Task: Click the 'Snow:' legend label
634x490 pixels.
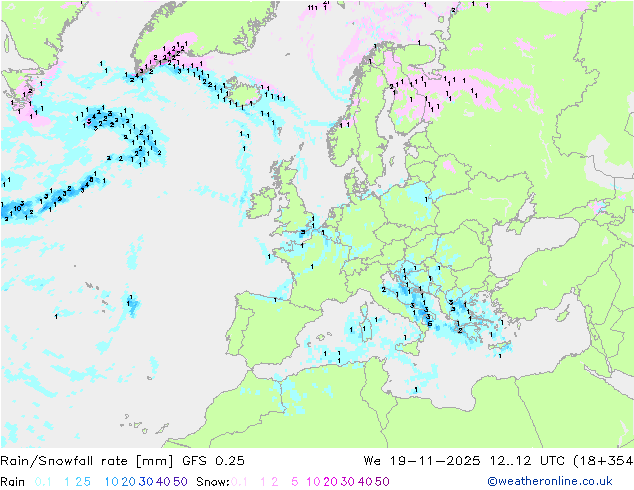Action: point(213,482)
